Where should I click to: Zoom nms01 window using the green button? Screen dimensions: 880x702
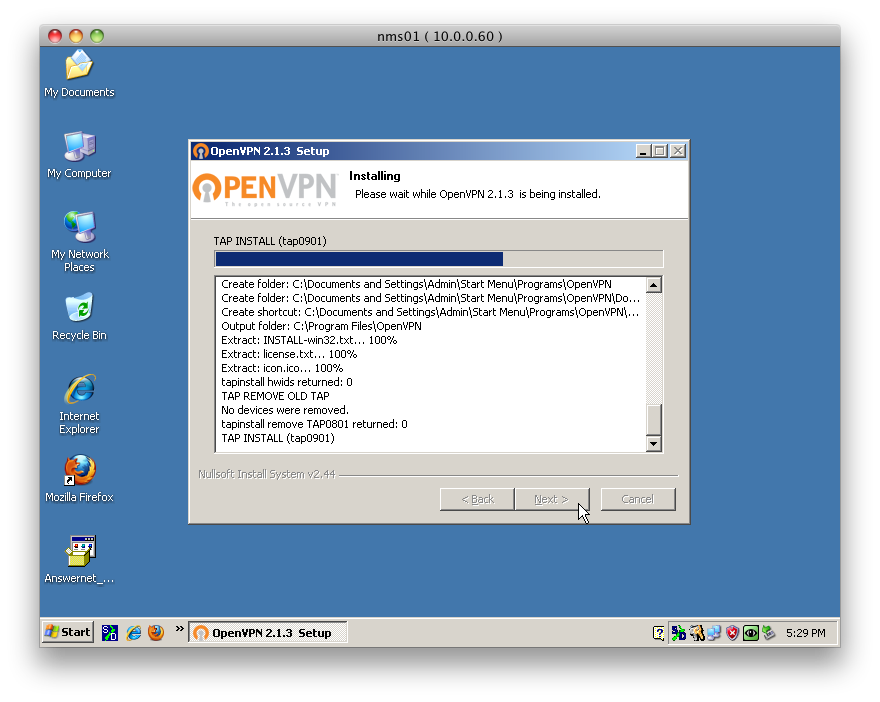coord(97,36)
